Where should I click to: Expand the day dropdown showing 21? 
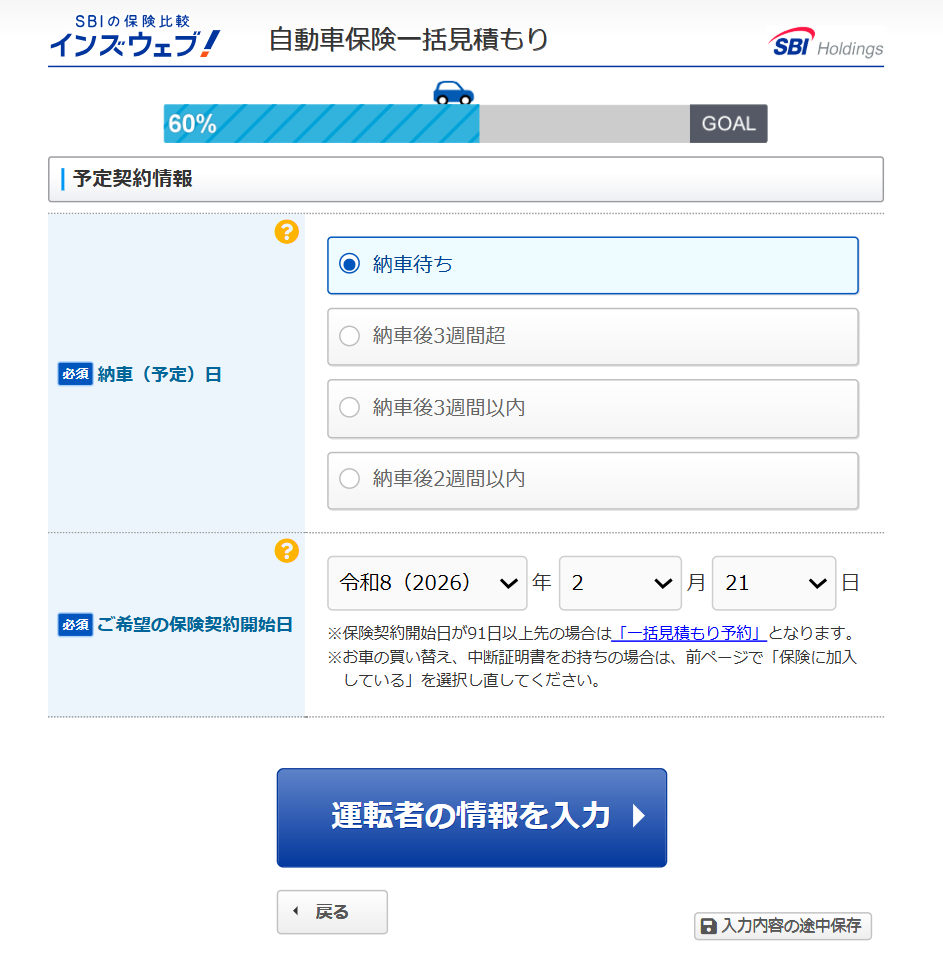click(x=773, y=583)
